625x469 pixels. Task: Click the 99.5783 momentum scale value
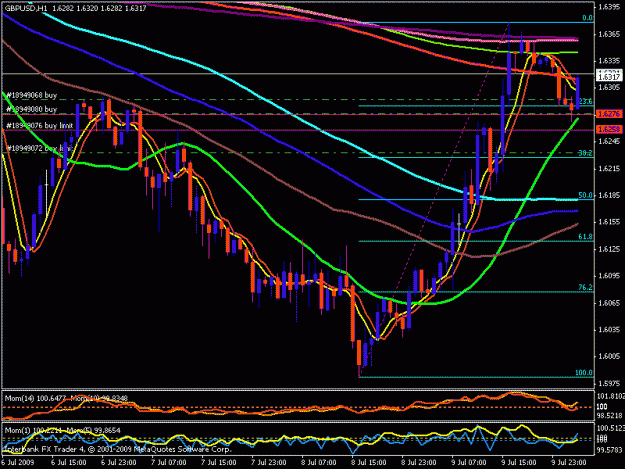(x=610, y=450)
